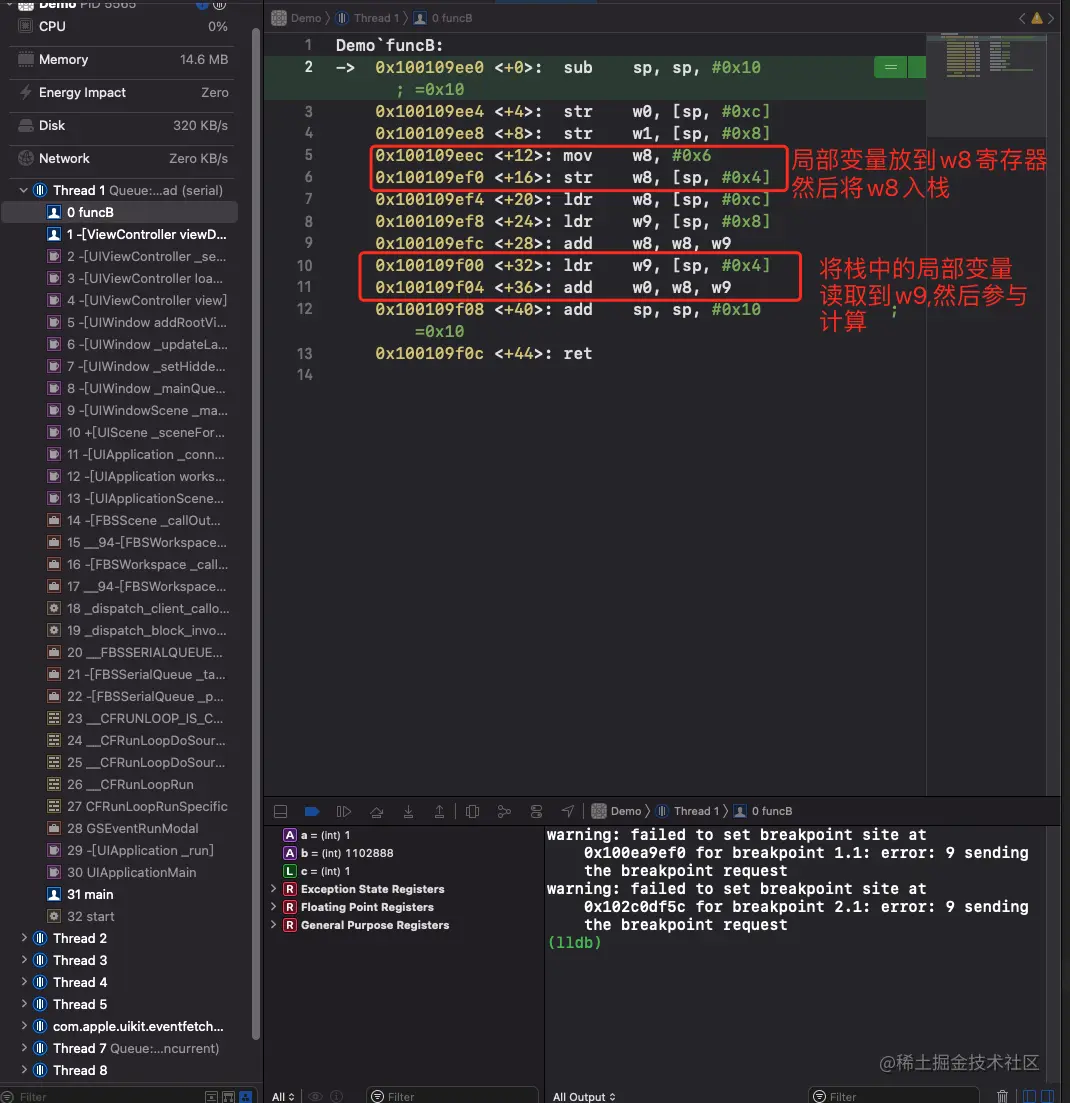This screenshot has width=1070, height=1103.
Task: Show info for selected variable
Action: (x=337, y=1096)
